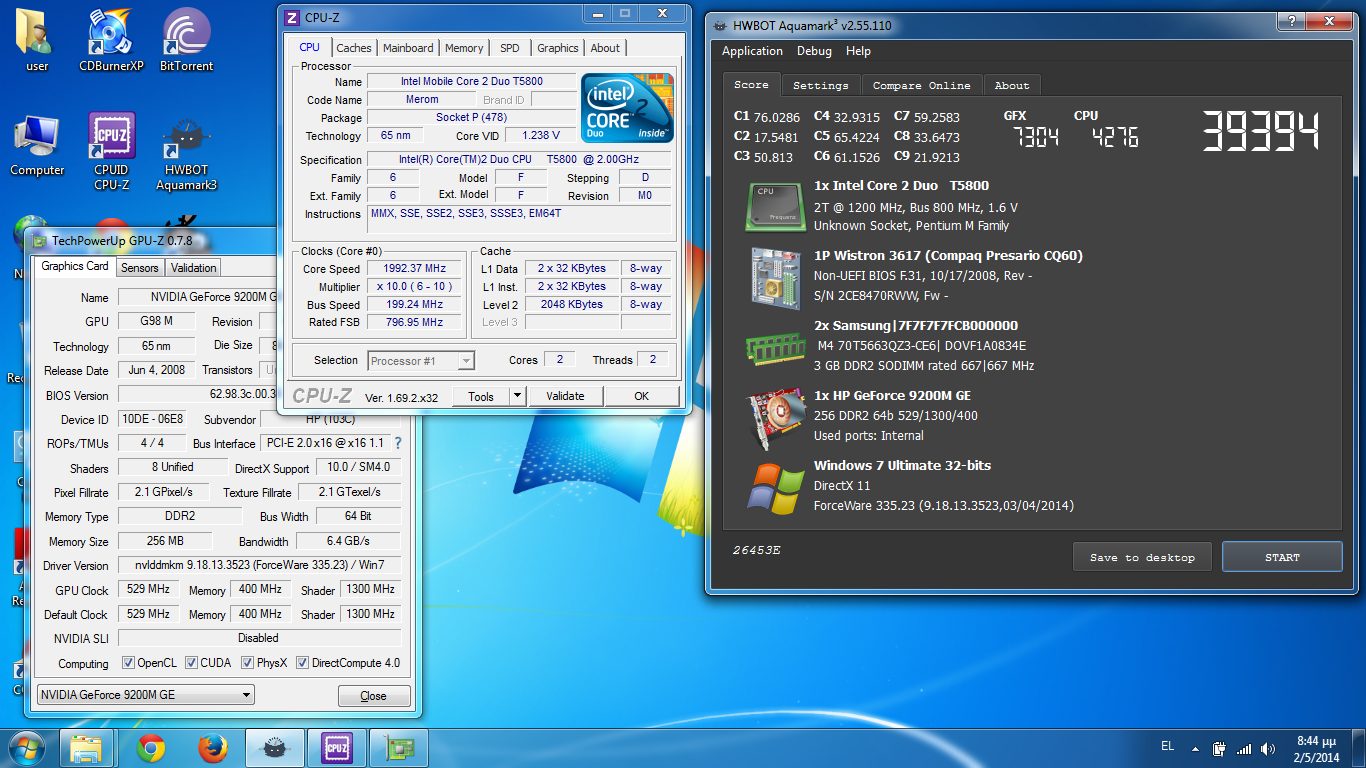Click the Windows logo icon in Aquamark
Viewport: 1366px width, 768px height.
click(x=775, y=488)
